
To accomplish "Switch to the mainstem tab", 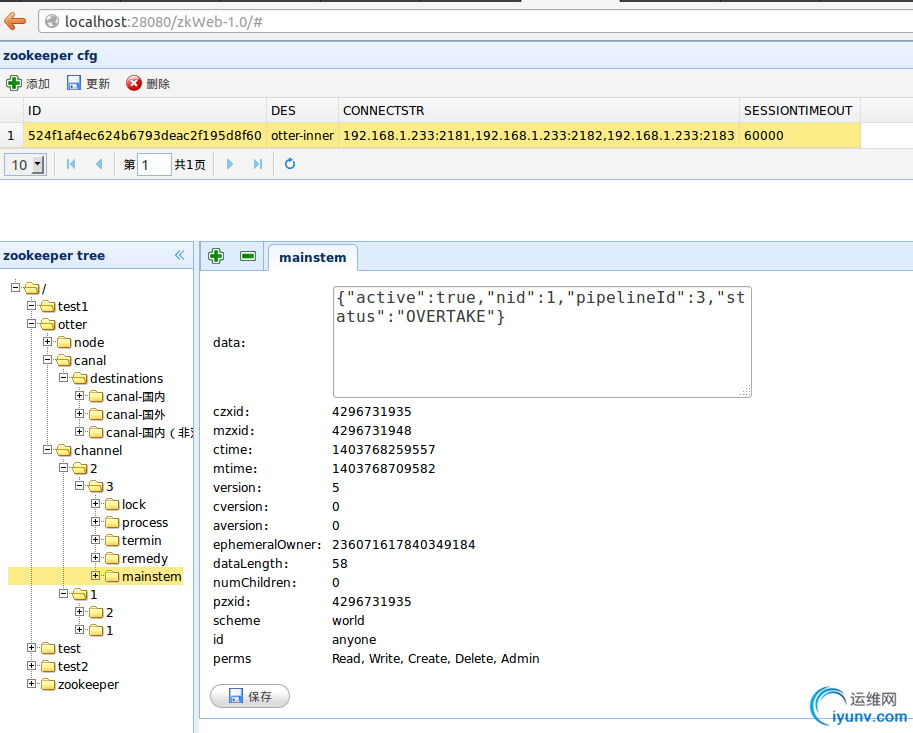I will coord(313,257).
